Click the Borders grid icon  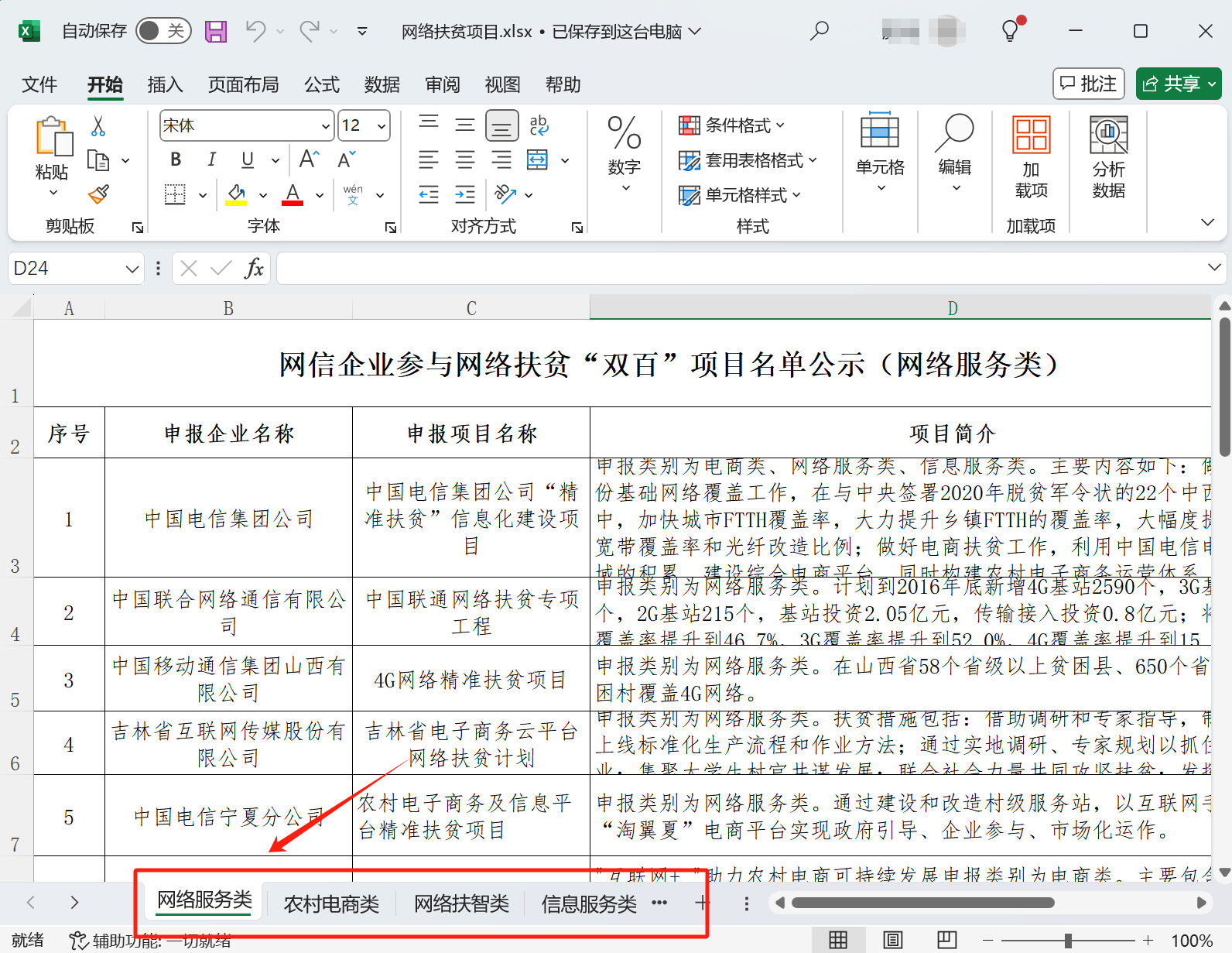click(x=176, y=194)
